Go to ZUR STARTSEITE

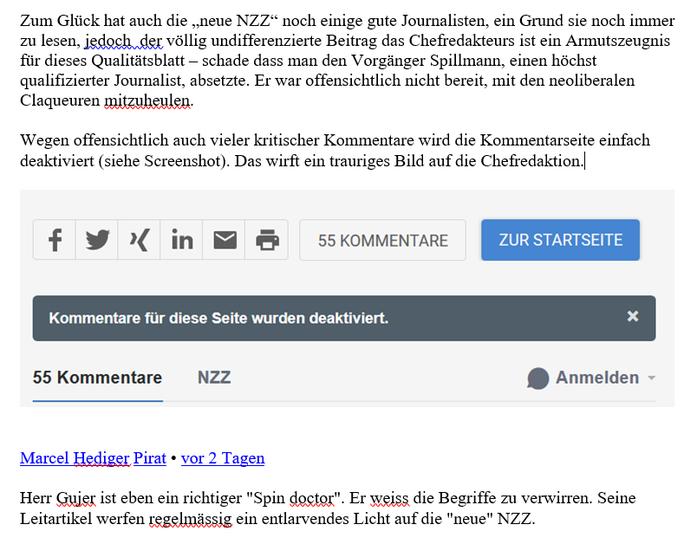pos(561,240)
